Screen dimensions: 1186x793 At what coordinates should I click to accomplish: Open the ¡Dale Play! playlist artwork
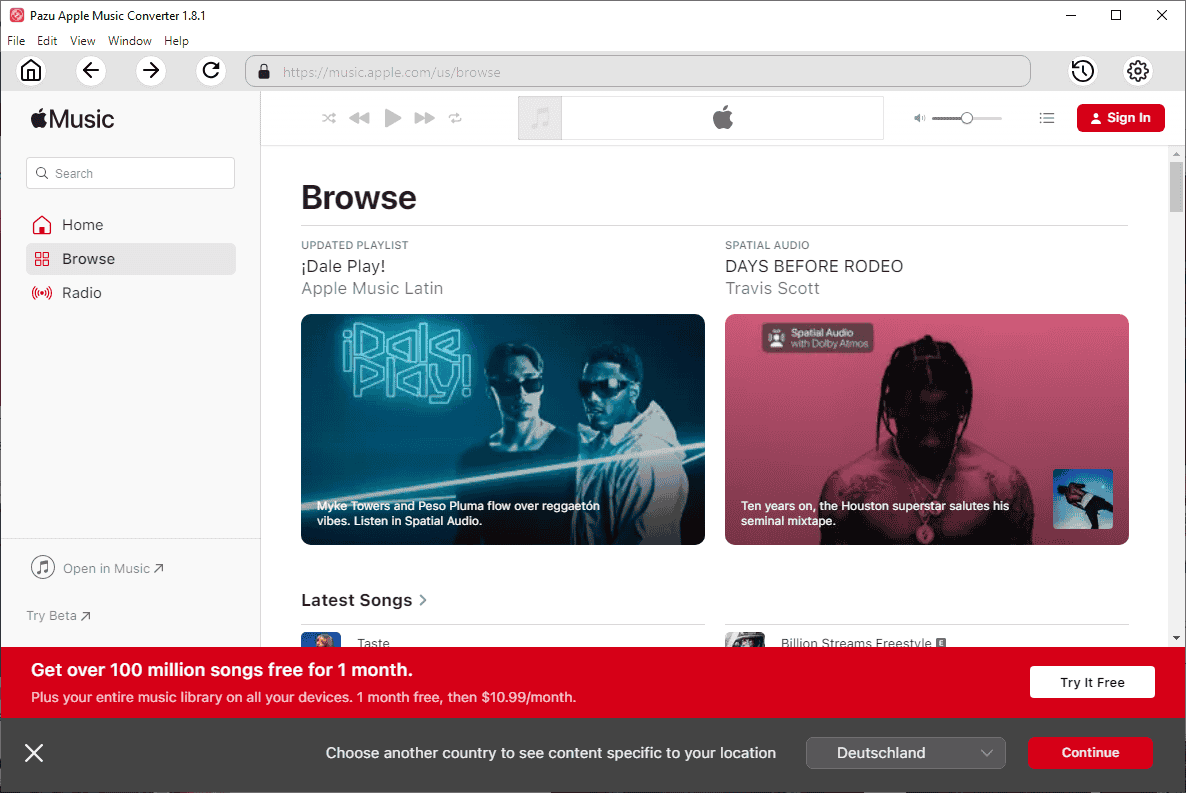click(x=503, y=429)
